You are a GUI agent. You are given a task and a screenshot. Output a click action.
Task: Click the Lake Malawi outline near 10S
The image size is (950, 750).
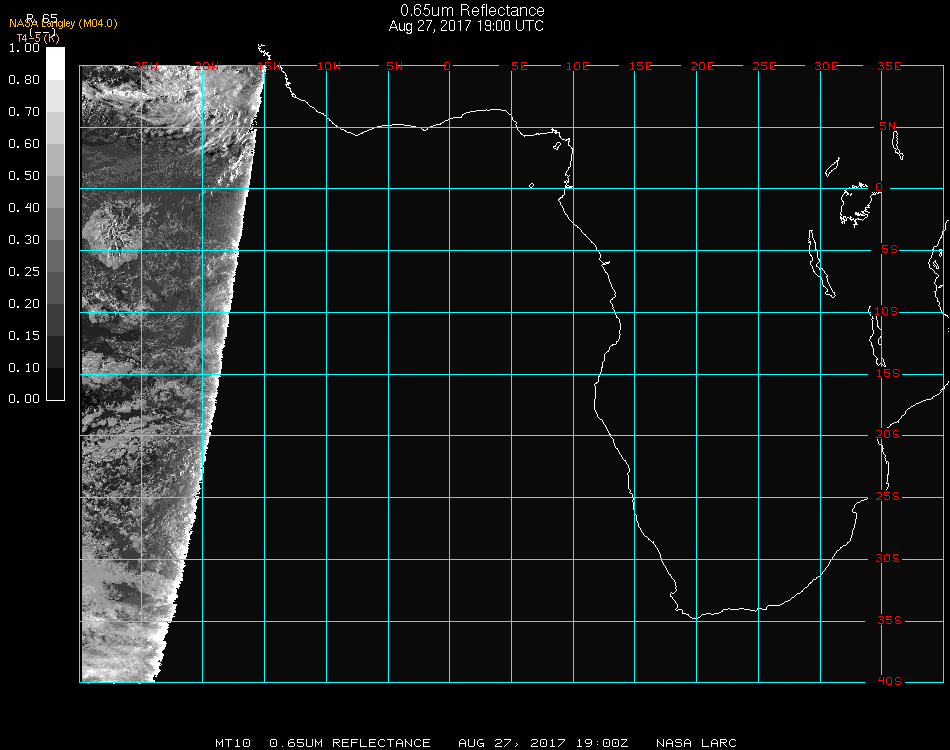(x=877, y=336)
